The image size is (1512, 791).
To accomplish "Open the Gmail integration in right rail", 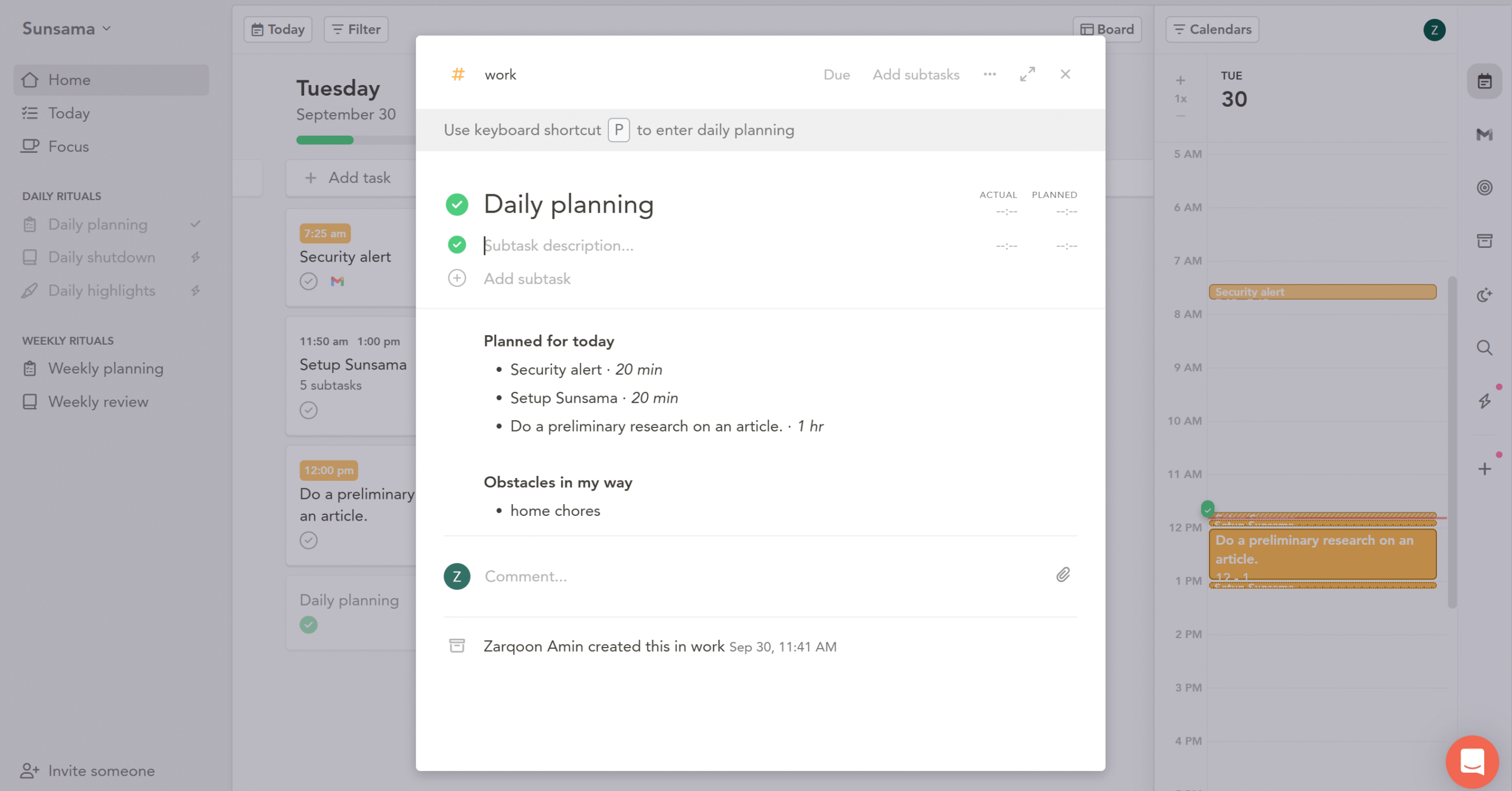I will 1485,135.
